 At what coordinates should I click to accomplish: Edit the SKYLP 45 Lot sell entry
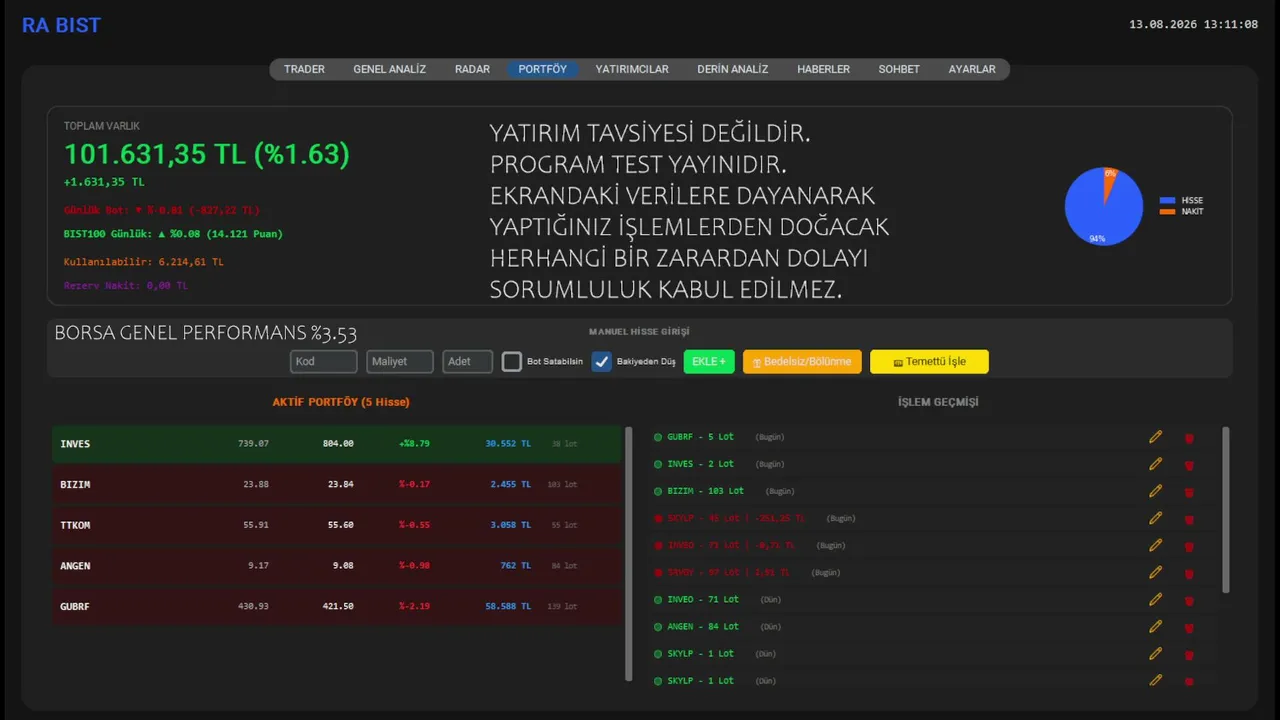1156,518
